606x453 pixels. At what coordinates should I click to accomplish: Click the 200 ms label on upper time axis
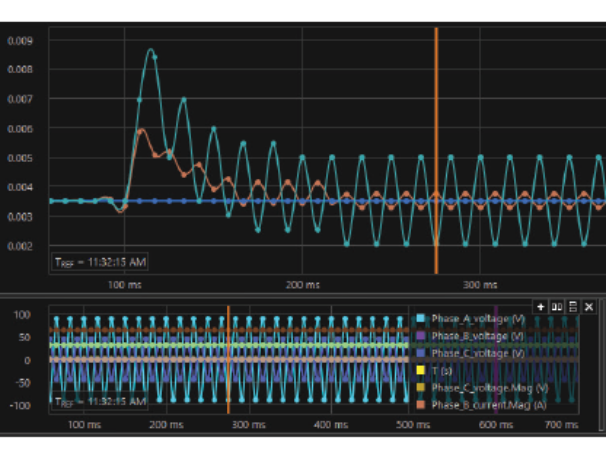coord(303,285)
